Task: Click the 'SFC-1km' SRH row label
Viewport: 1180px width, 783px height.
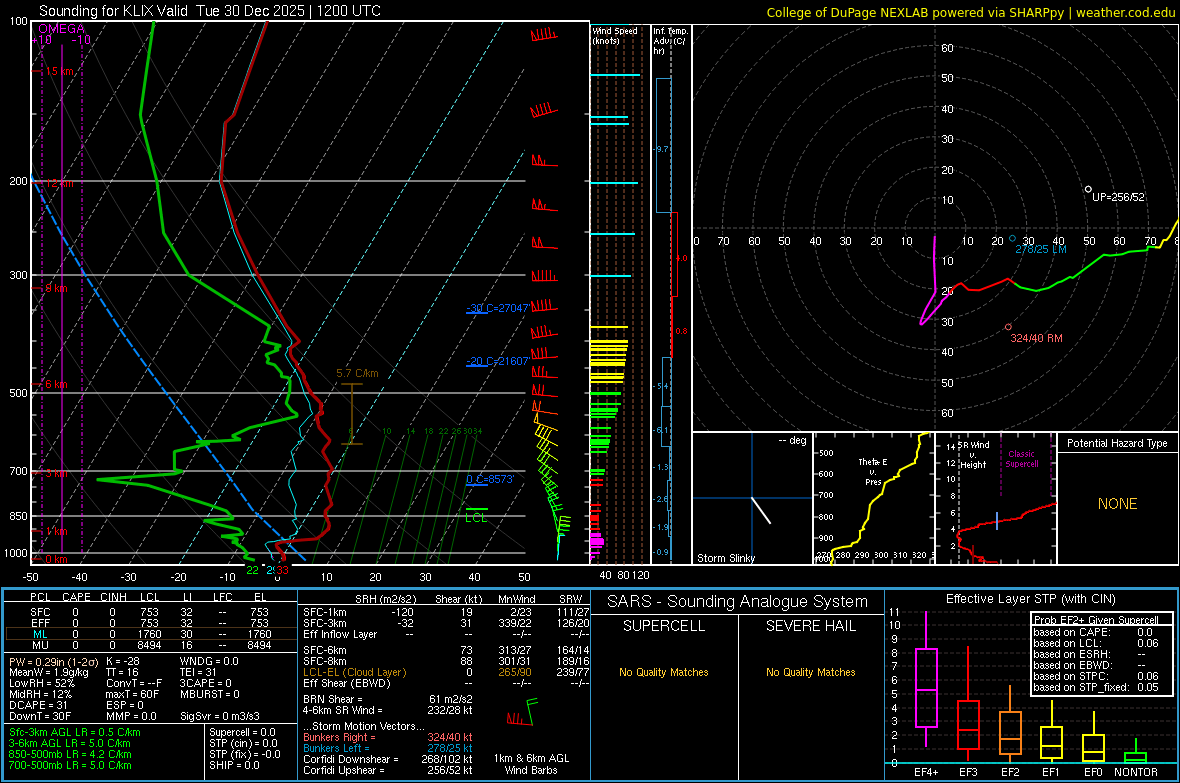Action: pos(324,612)
